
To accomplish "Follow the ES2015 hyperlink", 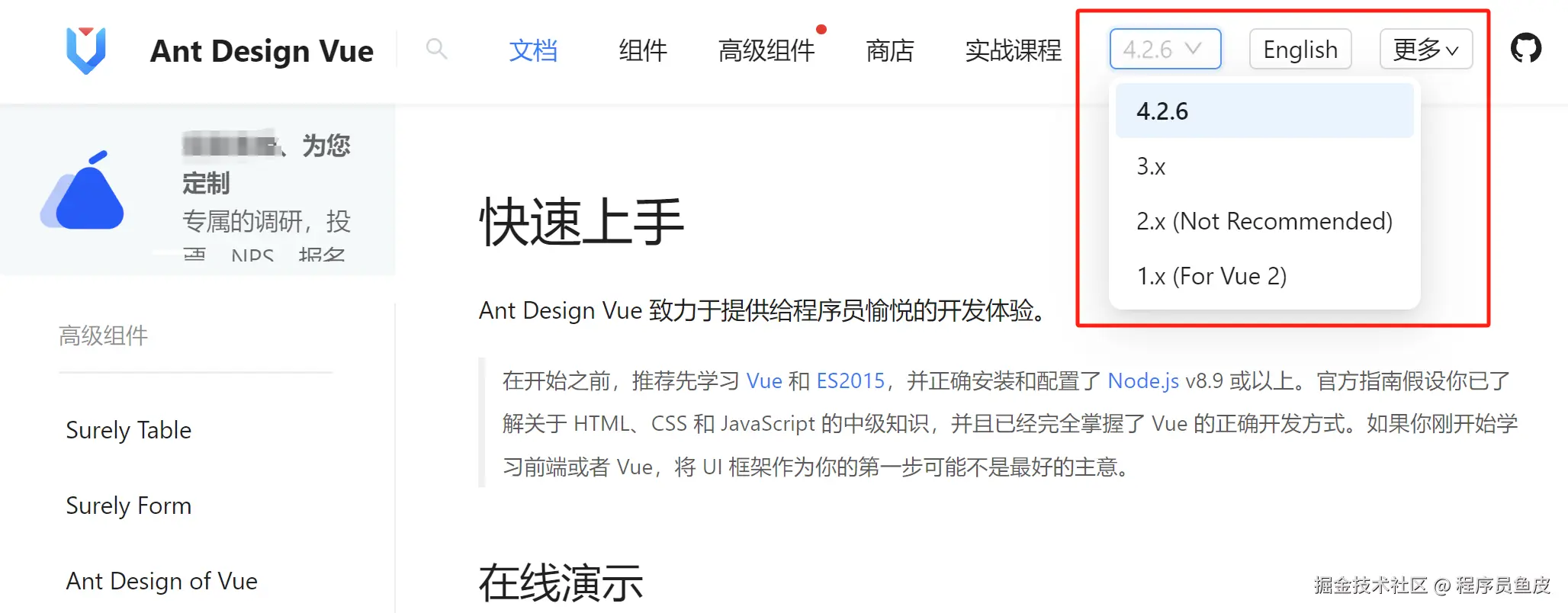I will (x=850, y=380).
